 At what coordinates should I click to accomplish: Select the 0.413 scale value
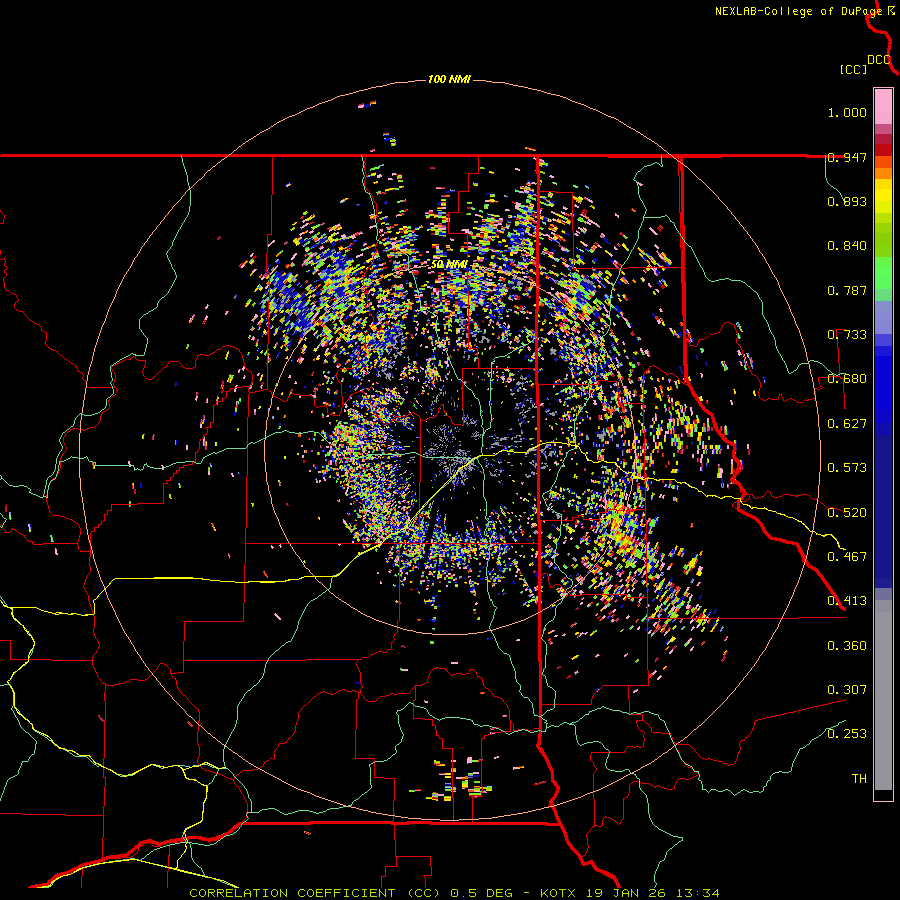(847, 601)
